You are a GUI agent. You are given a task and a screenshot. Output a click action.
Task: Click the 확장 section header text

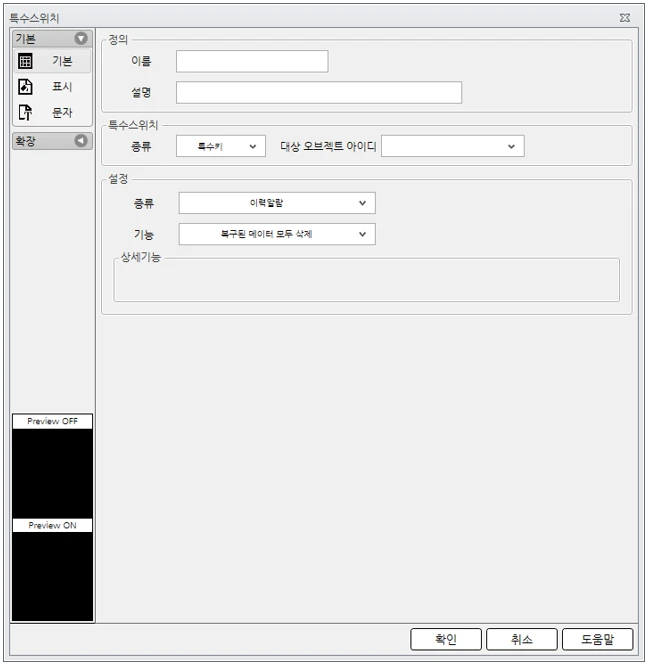[x=26, y=141]
